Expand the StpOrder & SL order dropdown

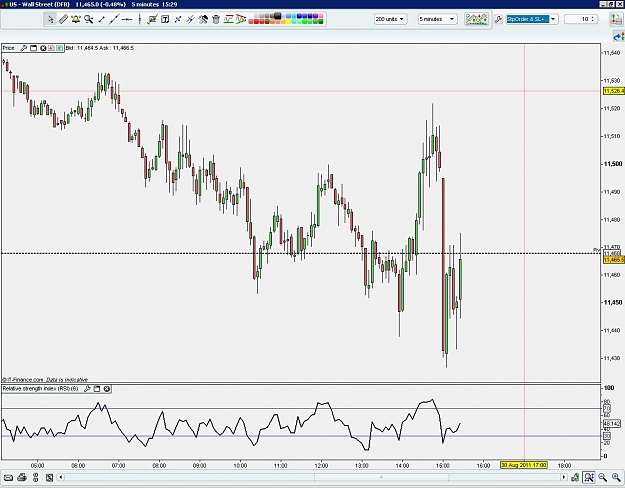pos(553,19)
